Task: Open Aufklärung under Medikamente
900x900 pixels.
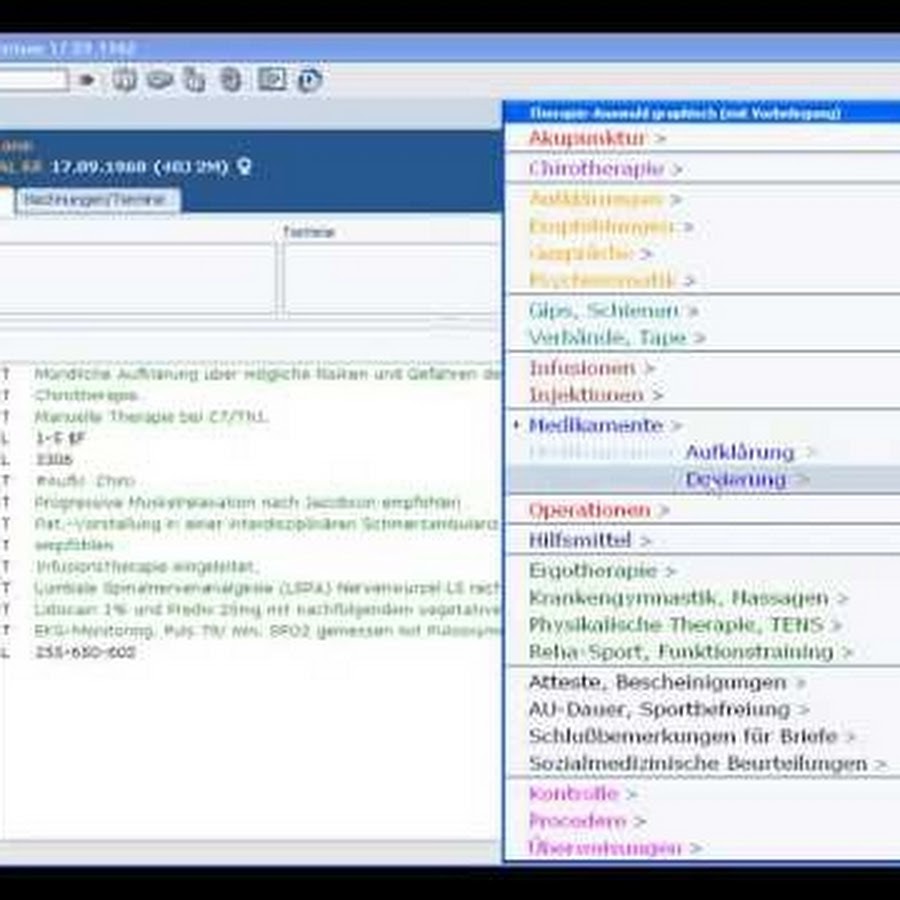Action: [x=739, y=452]
